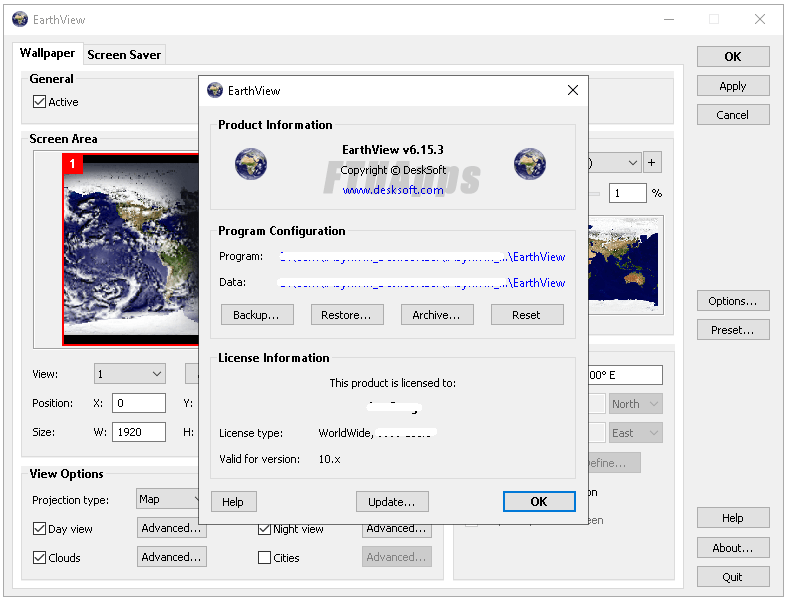785x599 pixels.
Task: Click the plus button beside the top-right dropdown
Action: 652,162
